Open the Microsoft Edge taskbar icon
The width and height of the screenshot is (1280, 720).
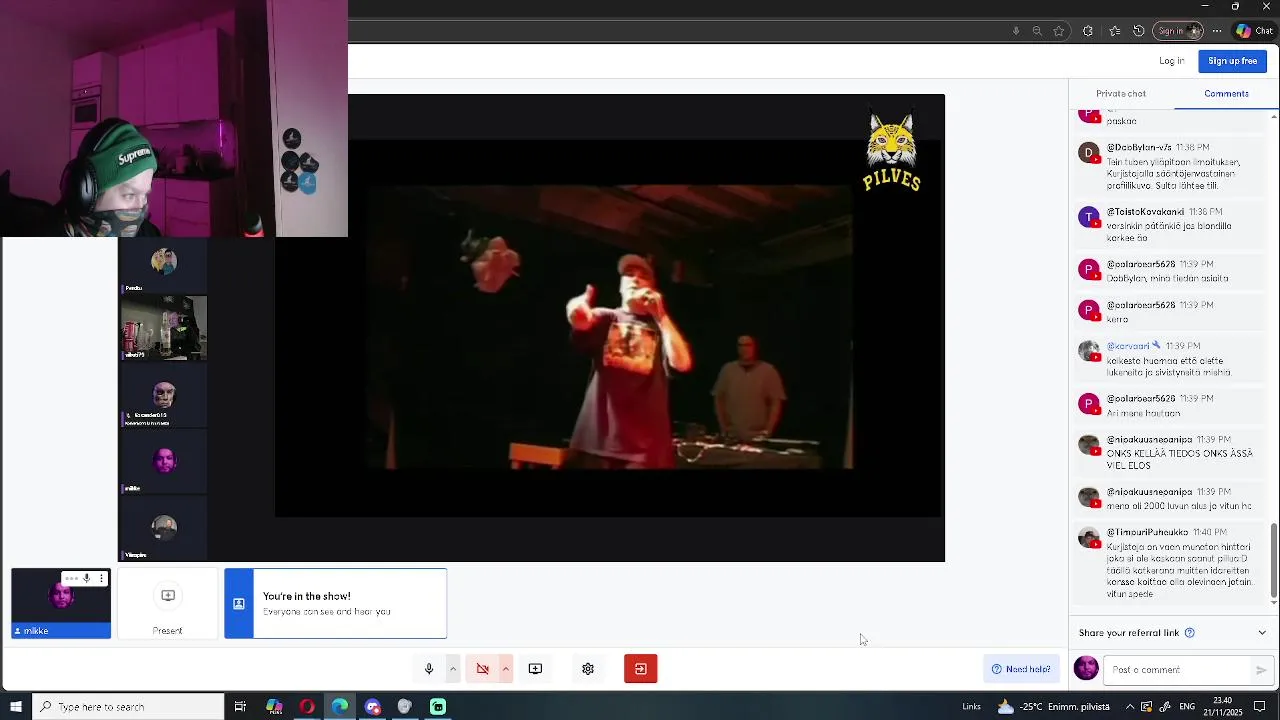tap(340, 707)
